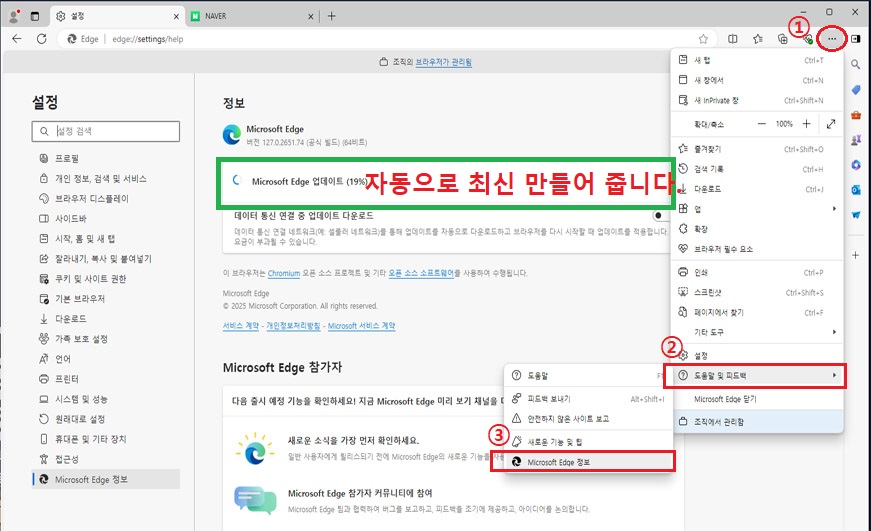Select 페이지에서 찾기 menu item
This screenshot has width=871, height=531.
tap(757, 312)
